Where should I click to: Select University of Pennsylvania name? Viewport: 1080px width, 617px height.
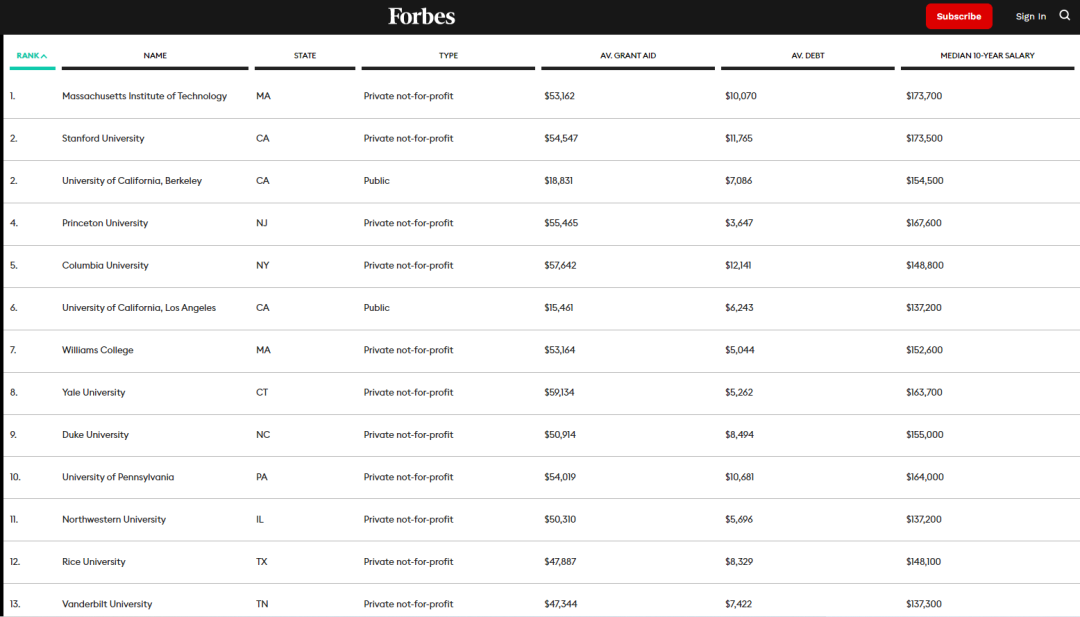coord(118,477)
